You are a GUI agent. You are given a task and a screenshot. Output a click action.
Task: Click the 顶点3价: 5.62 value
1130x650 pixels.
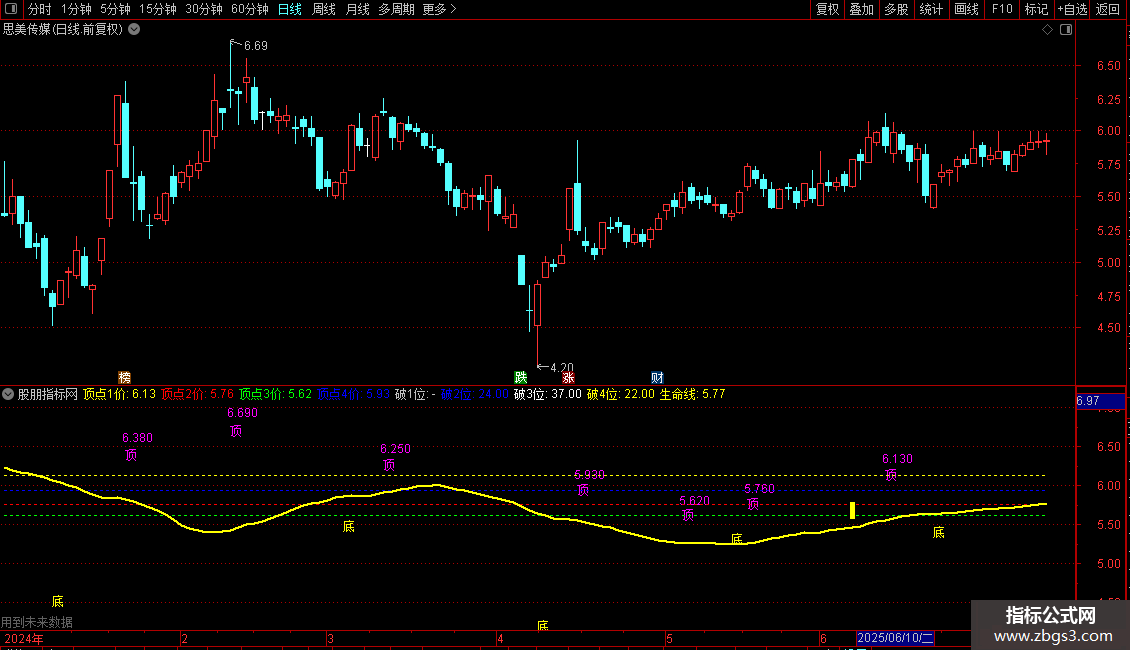[275, 394]
